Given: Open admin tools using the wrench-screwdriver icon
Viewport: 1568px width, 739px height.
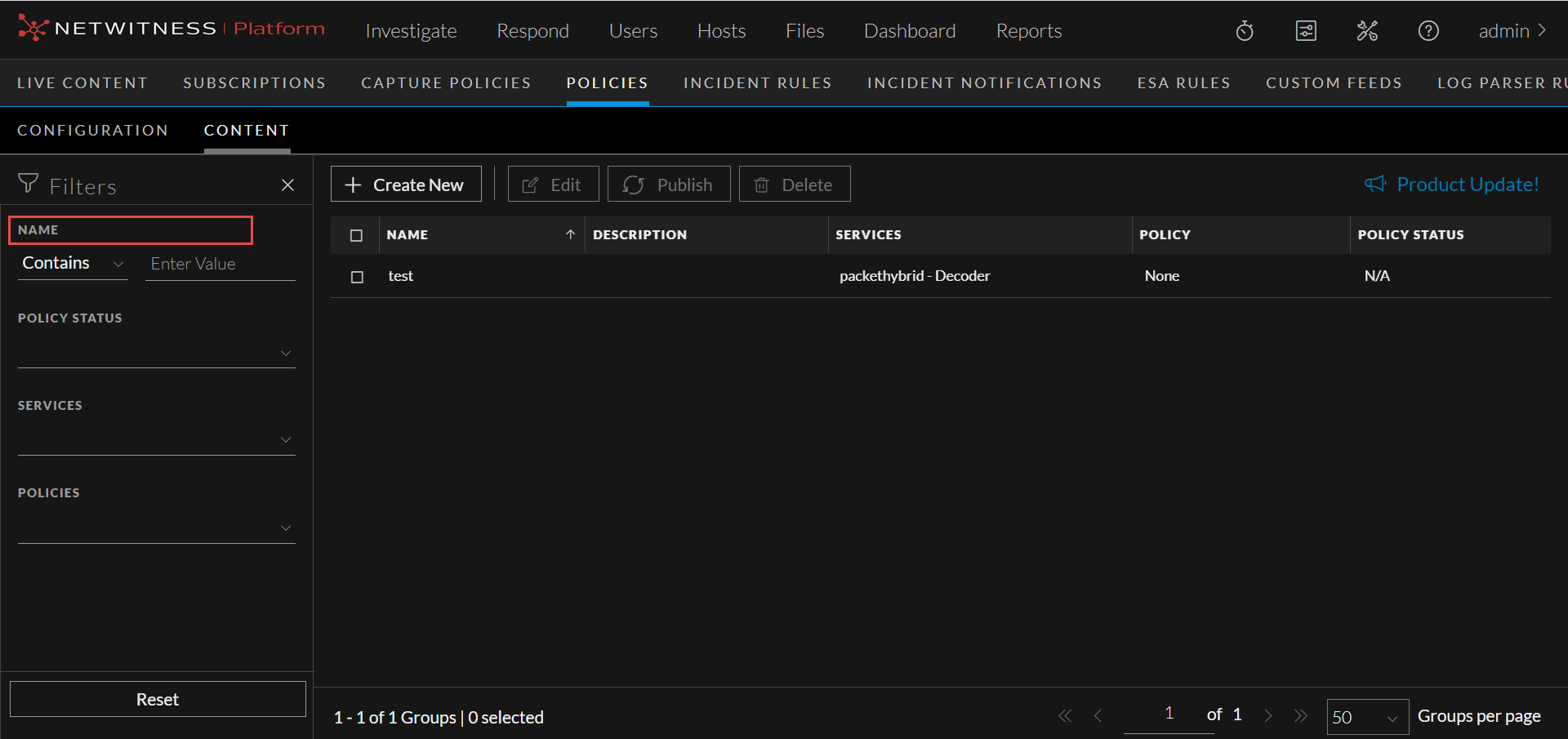Looking at the screenshot, I should click(1366, 30).
